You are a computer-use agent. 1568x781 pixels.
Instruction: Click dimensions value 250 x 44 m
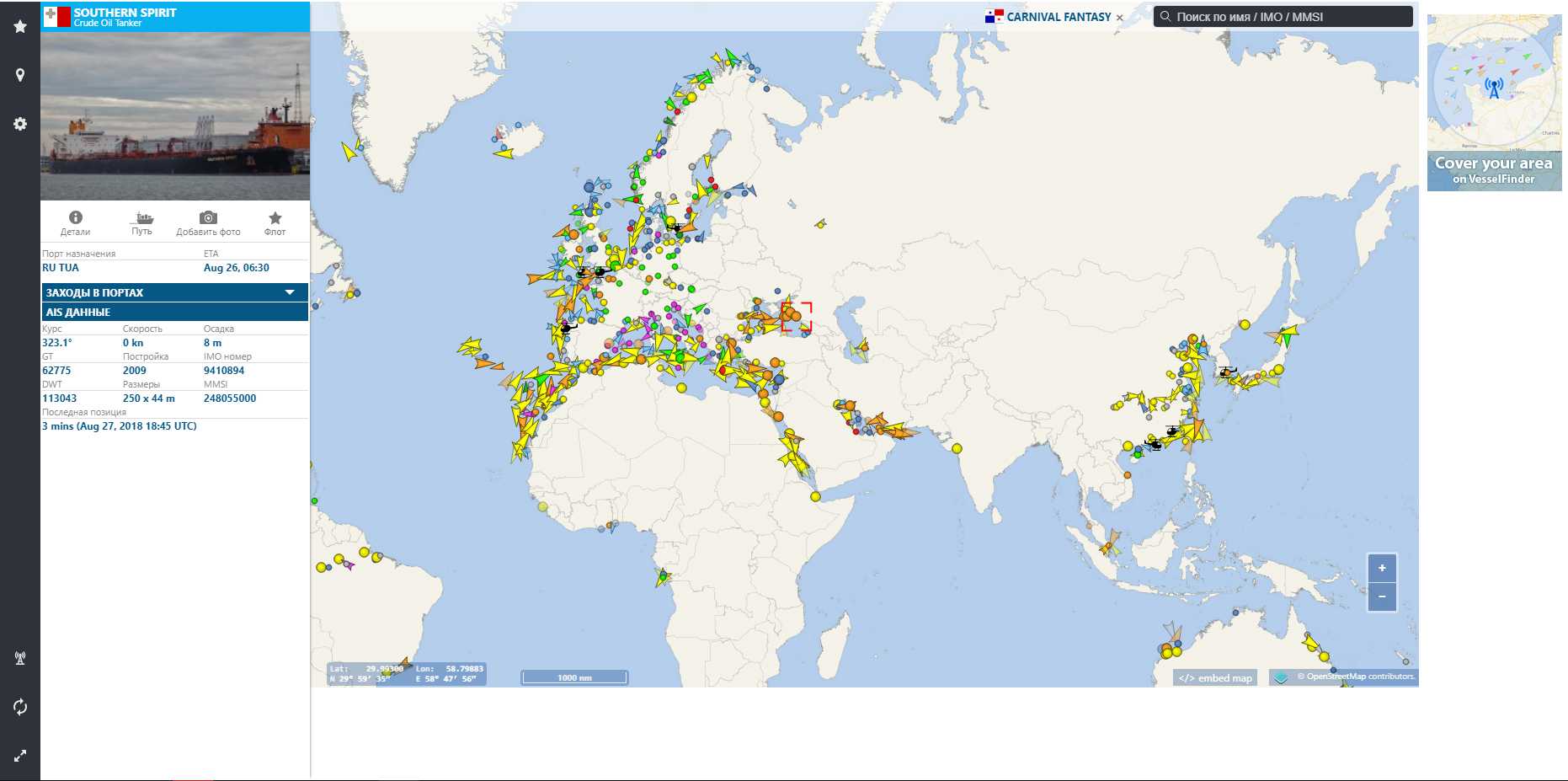tap(149, 399)
